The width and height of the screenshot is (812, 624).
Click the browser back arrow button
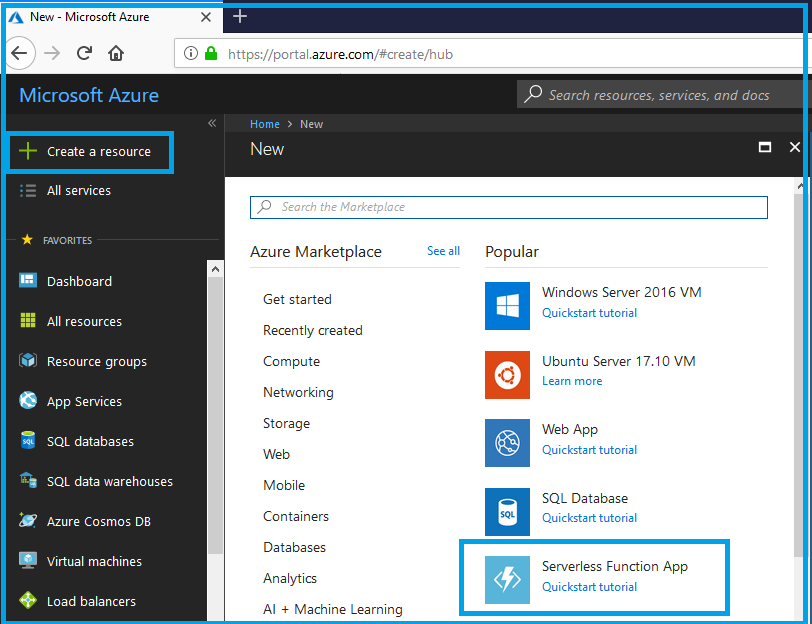[x=20, y=53]
